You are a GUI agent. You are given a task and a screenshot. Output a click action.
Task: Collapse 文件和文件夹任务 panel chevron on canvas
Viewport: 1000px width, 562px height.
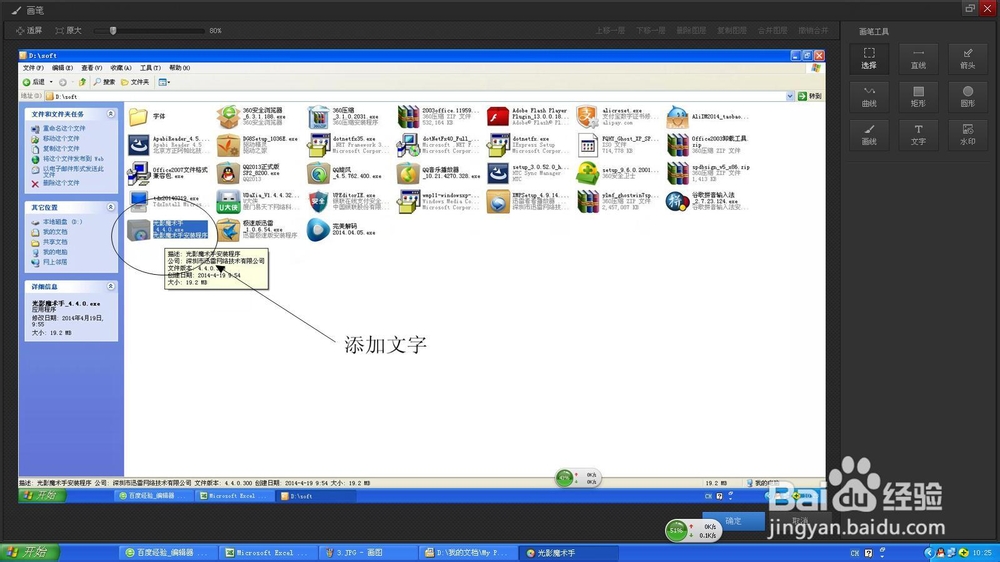110,114
